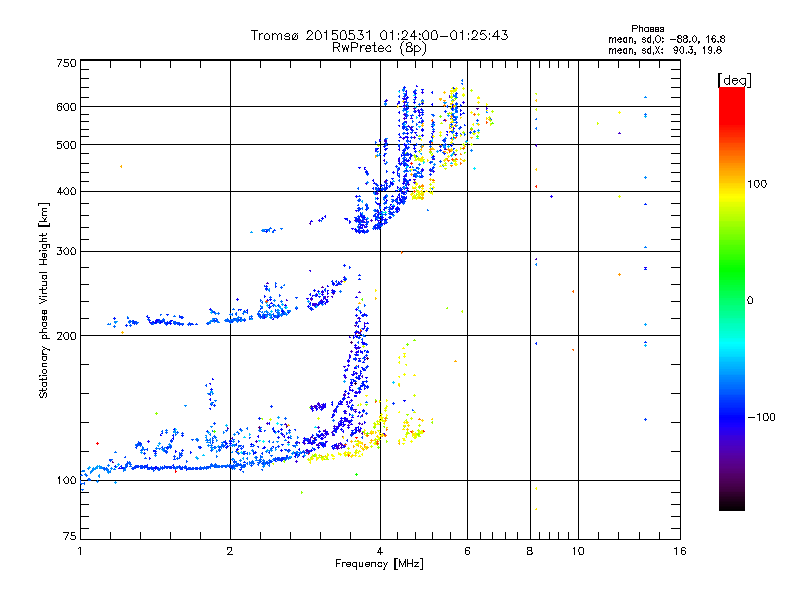This screenshot has height=600, width=800.
Task: Click the y-axis height label '100'
Action: coord(66,480)
